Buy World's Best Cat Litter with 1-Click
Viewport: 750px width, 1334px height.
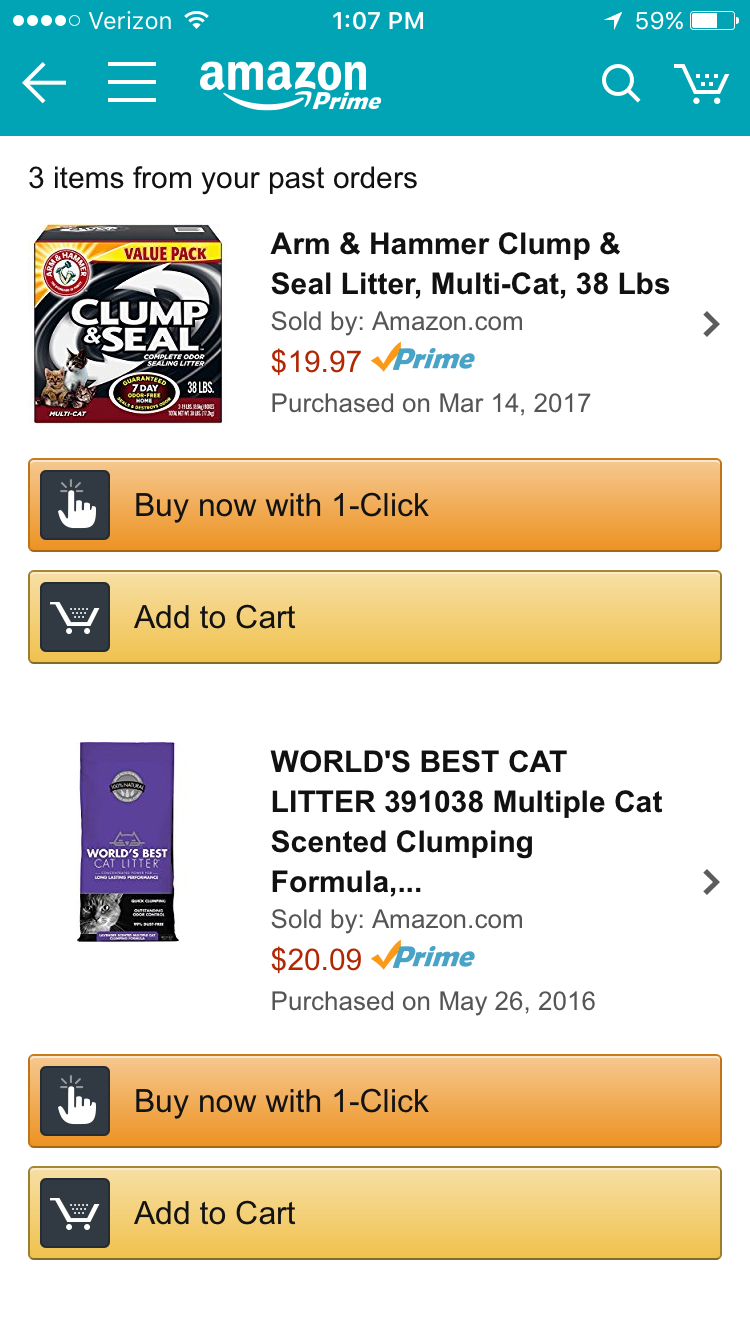pyautogui.click(x=375, y=1101)
